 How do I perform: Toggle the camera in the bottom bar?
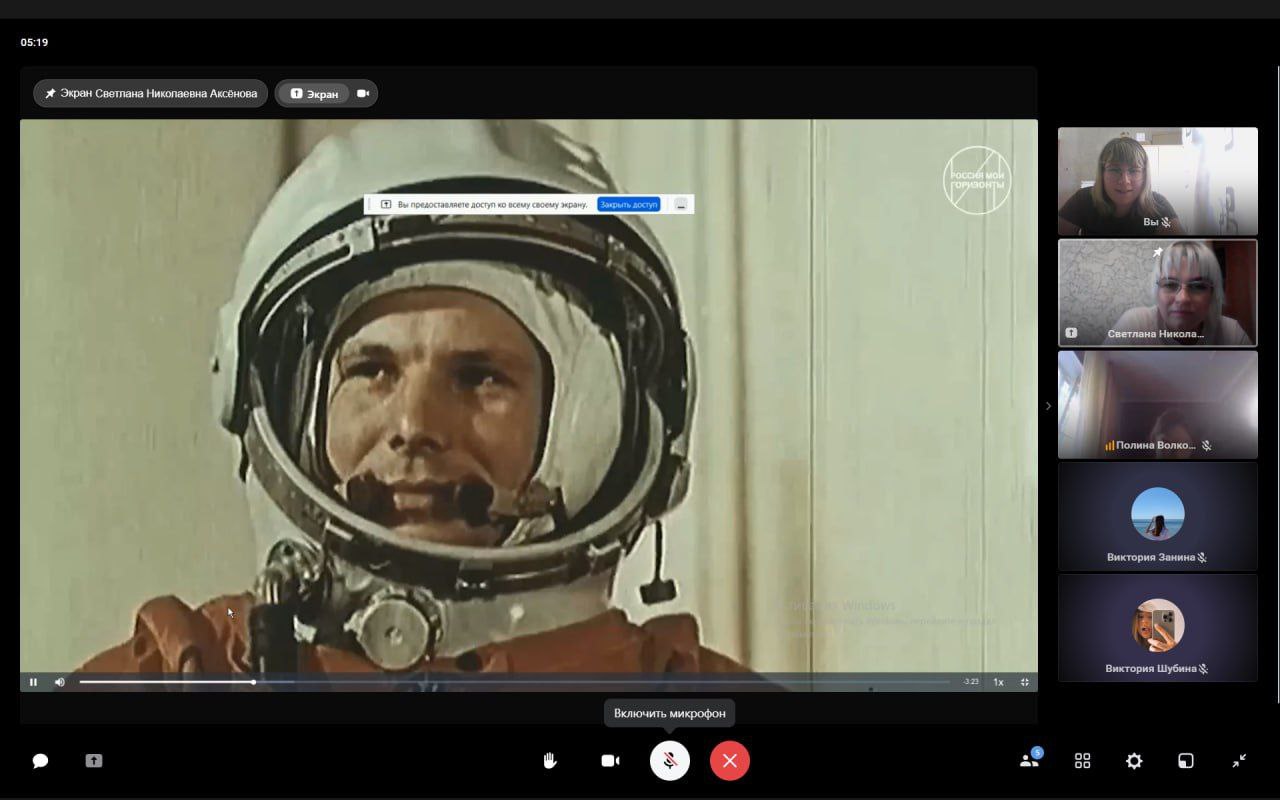(x=610, y=761)
